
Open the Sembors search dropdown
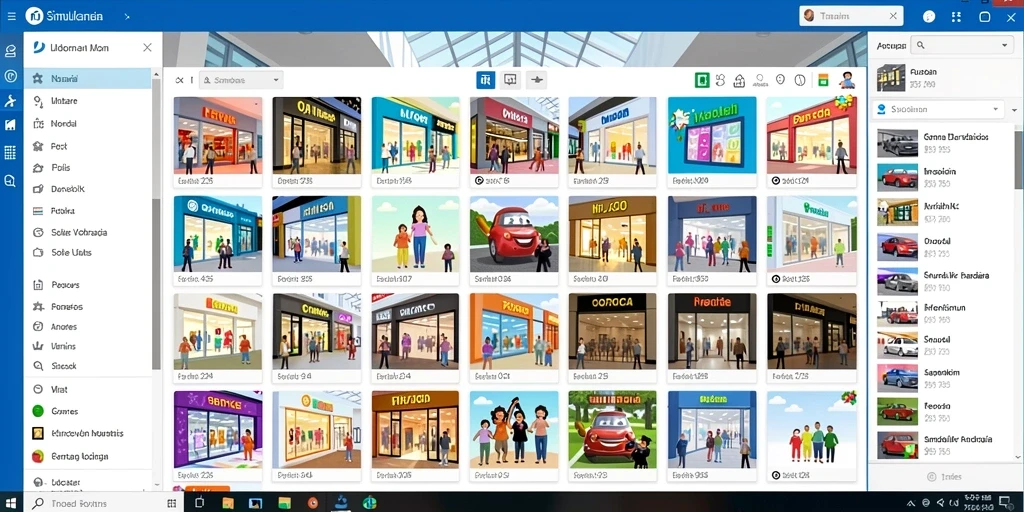point(241,80)
